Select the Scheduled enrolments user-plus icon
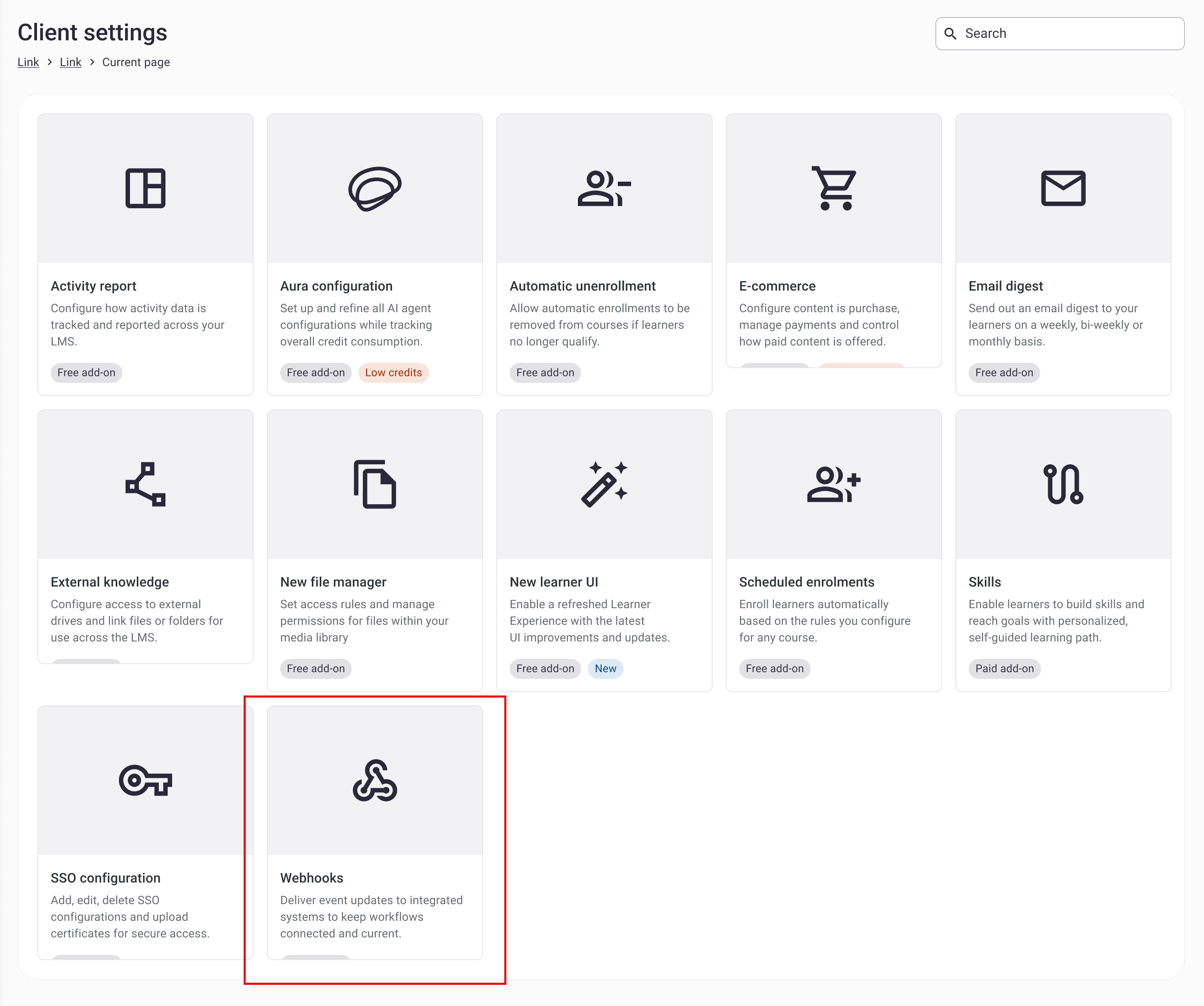 [834, 484]
